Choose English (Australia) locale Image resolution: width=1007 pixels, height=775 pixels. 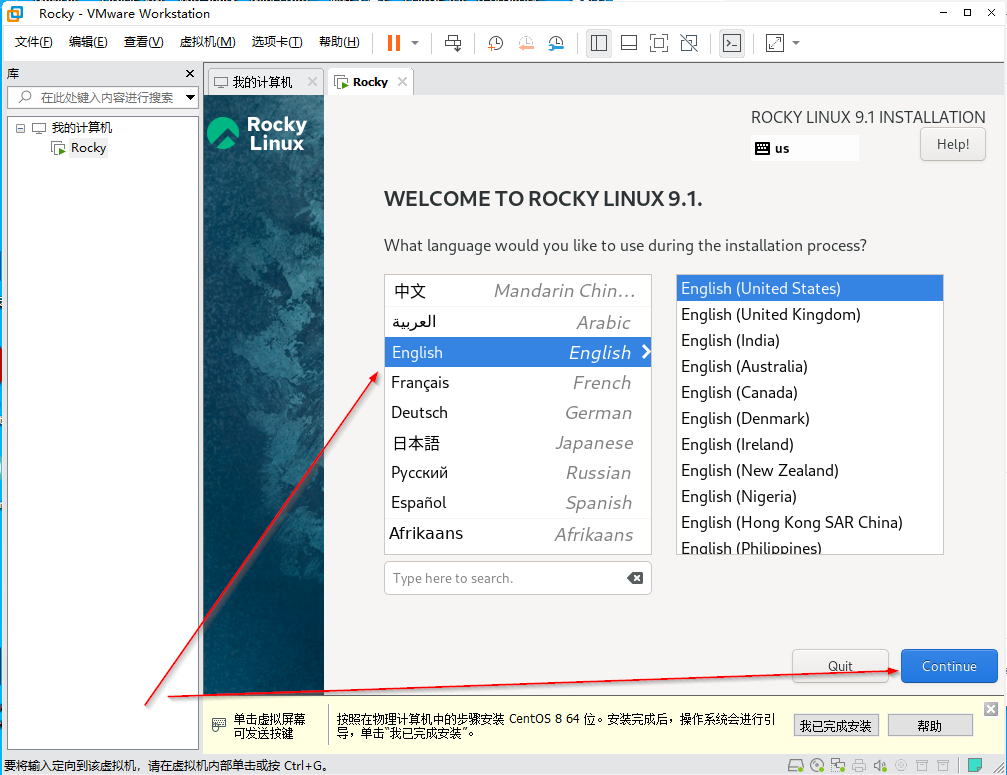tap(809, 367)
